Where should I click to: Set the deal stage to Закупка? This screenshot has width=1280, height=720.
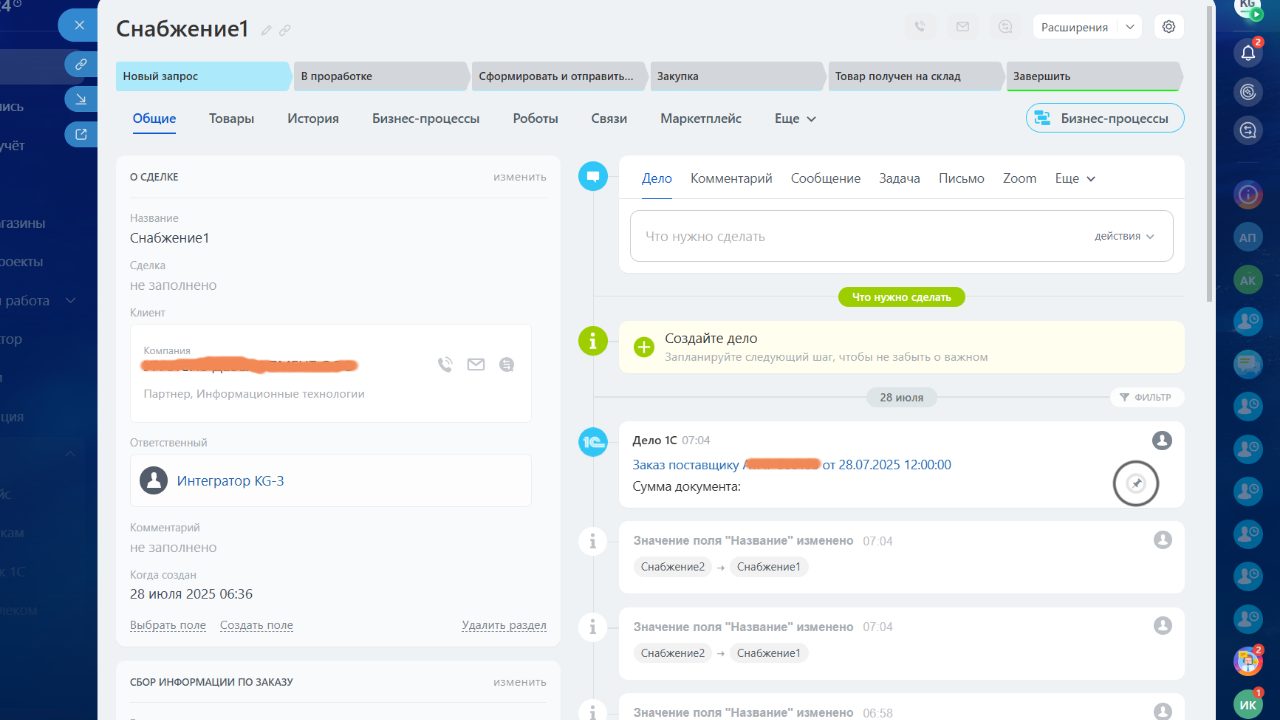pos(738,76)
